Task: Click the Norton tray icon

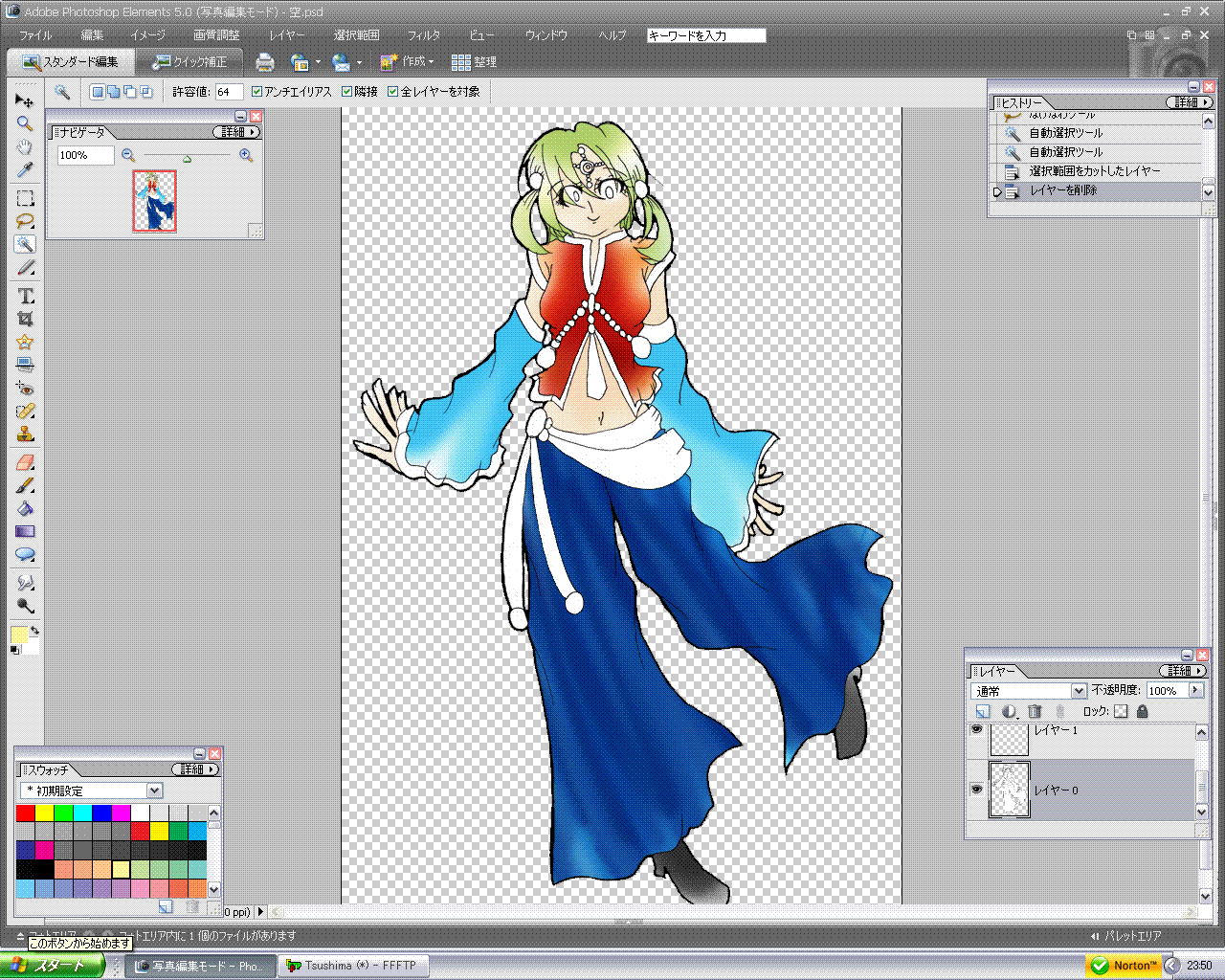Action: [1125, 966]
